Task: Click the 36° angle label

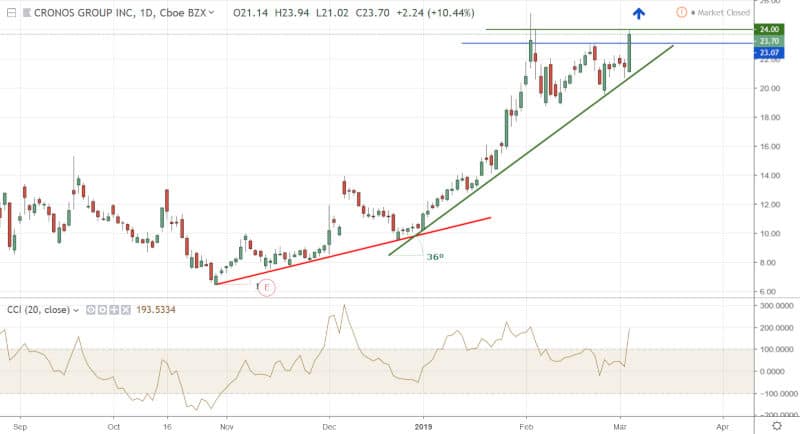Action: point(435,257)
